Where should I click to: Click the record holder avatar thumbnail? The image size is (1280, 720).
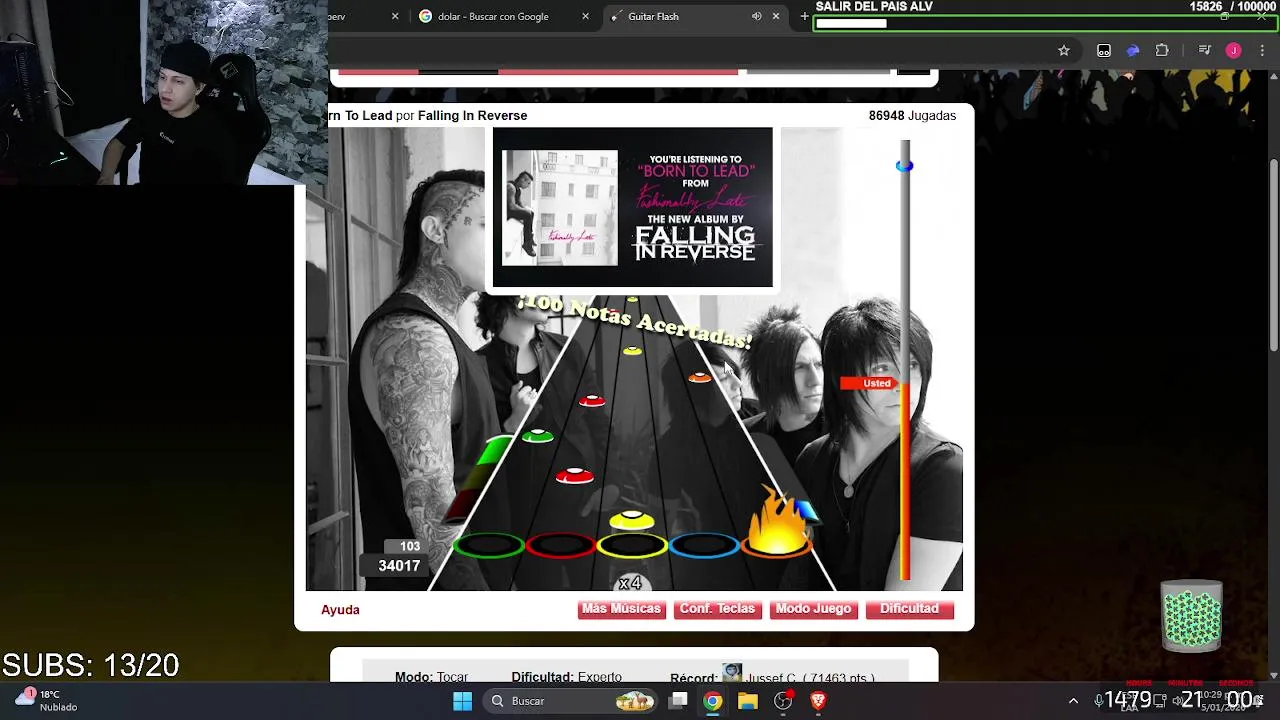(732, 673)
